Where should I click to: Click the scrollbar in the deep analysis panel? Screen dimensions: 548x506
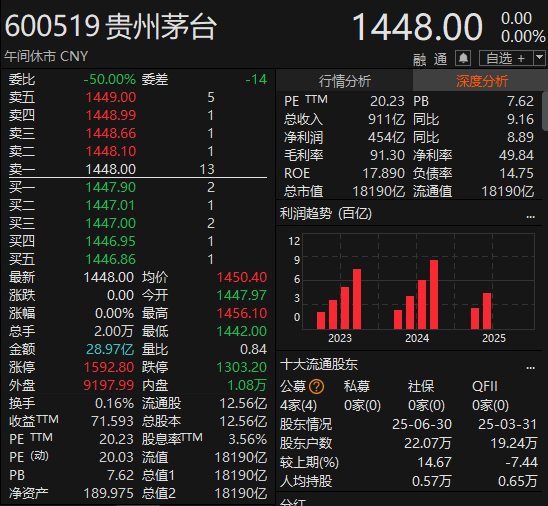click(545, 110)
